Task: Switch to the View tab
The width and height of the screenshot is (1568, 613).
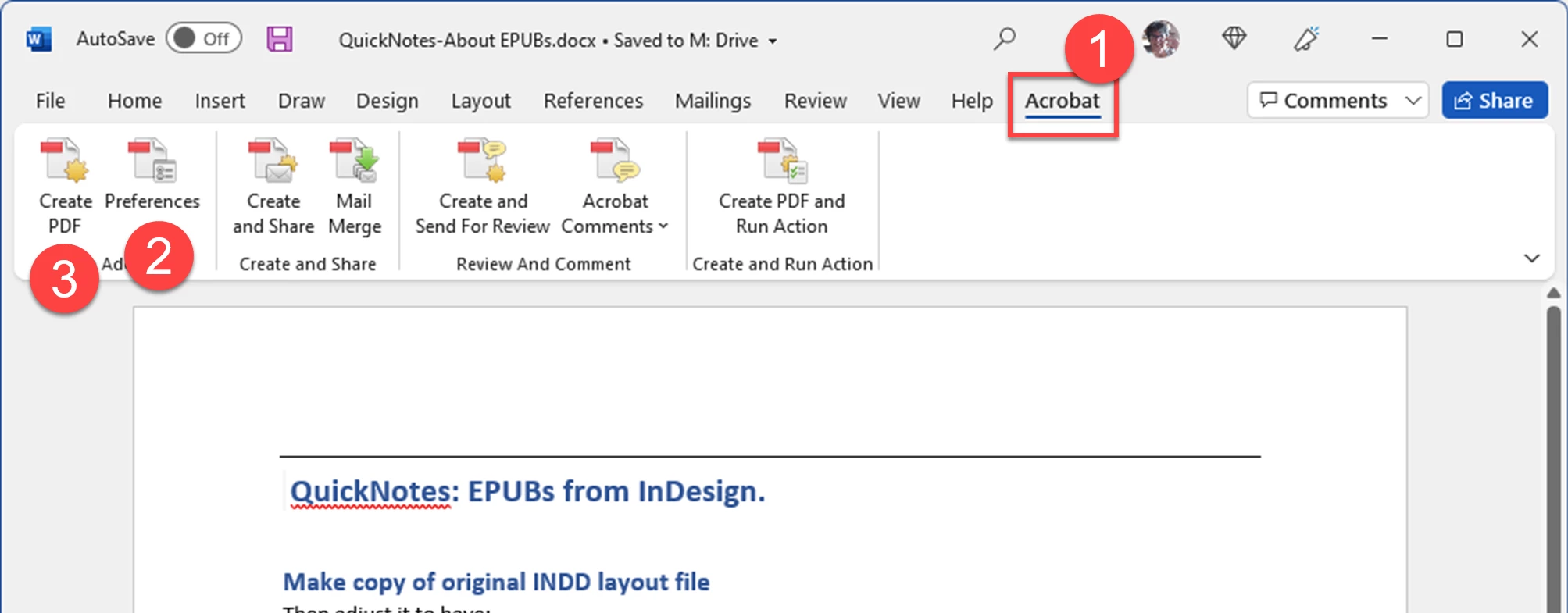Action: pos(898,101)
